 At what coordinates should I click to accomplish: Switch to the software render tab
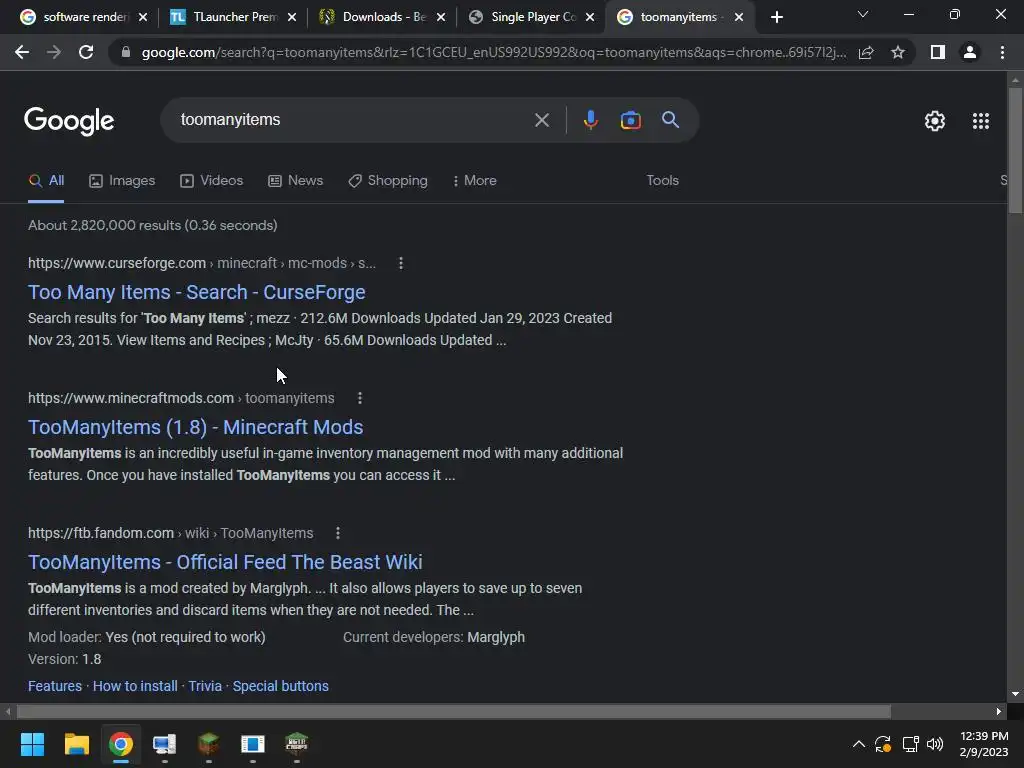pyautogui.click(x=77, y=17)
